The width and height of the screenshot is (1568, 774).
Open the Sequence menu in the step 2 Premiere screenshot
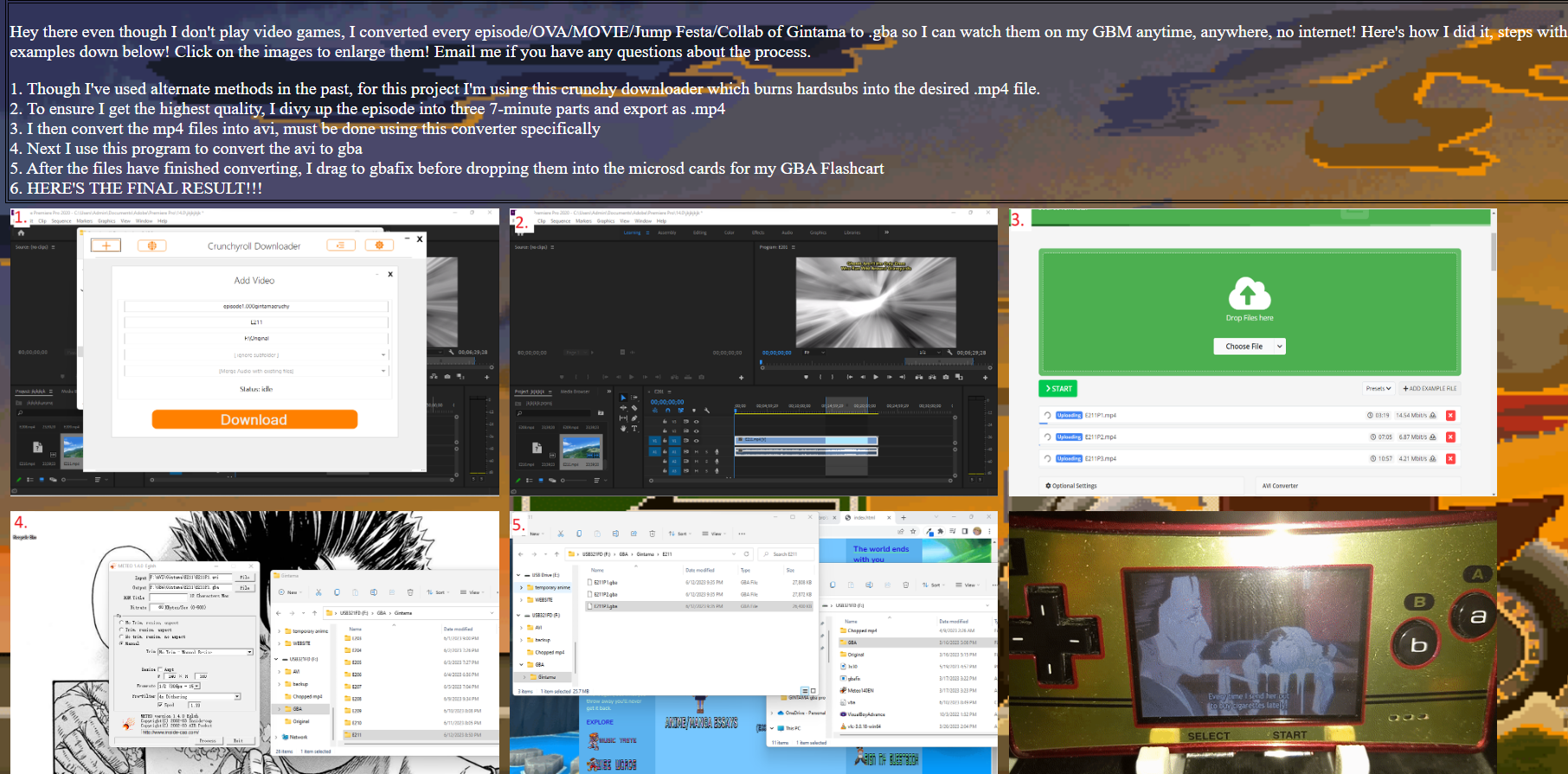[561, 221]
